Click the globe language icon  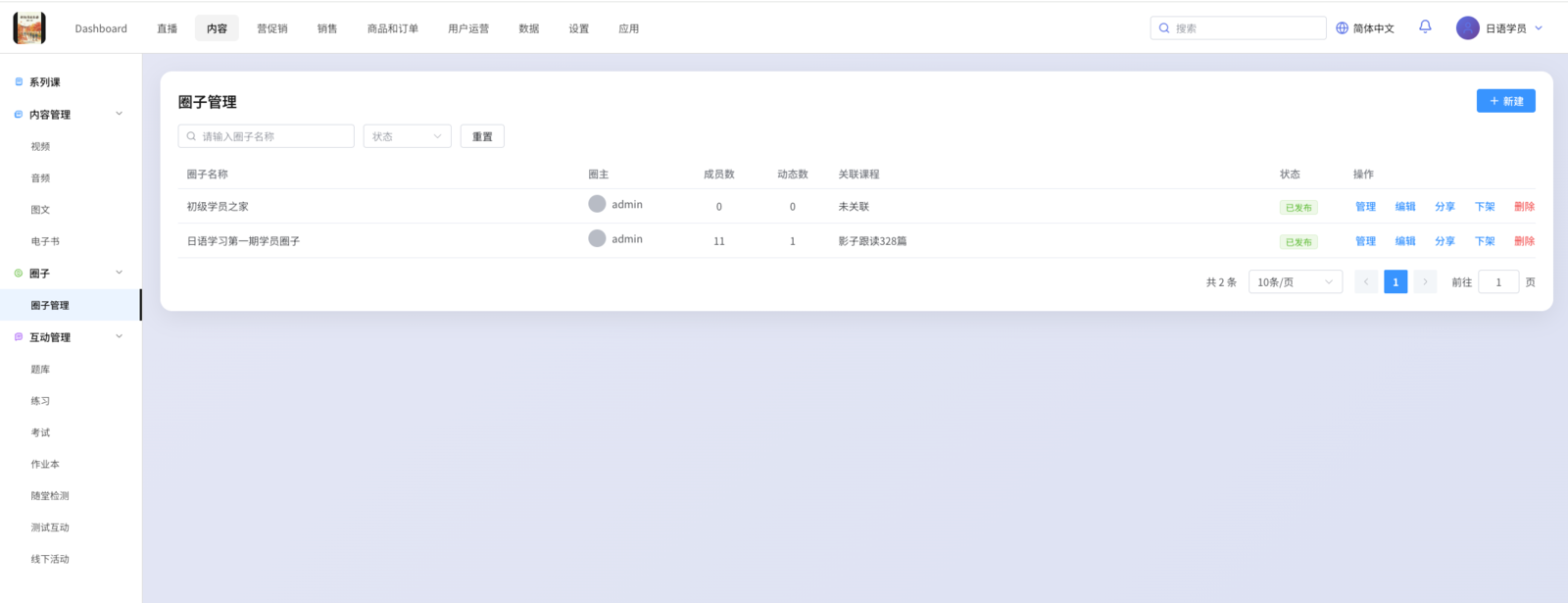(x=1343, y=28)
